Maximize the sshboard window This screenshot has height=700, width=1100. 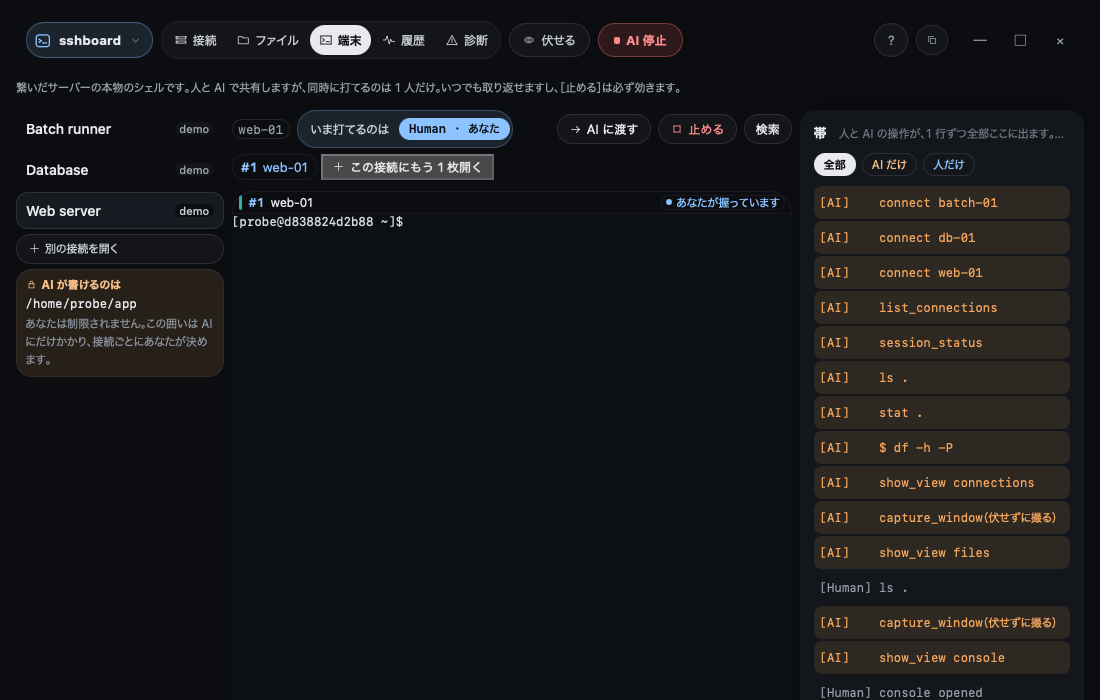tap(1020, 41)
